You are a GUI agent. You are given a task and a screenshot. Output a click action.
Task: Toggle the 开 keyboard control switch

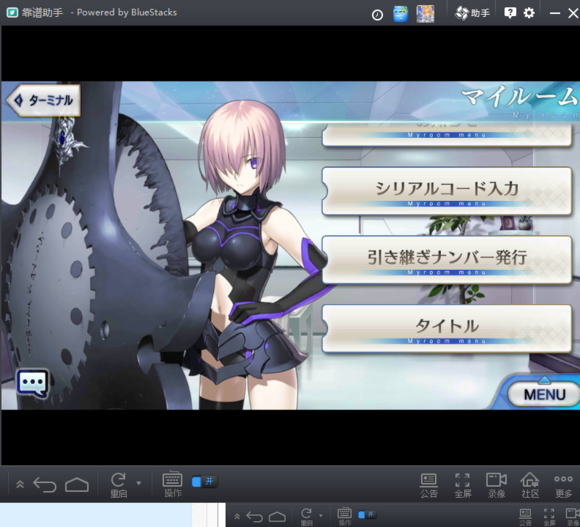click(205, 482)
